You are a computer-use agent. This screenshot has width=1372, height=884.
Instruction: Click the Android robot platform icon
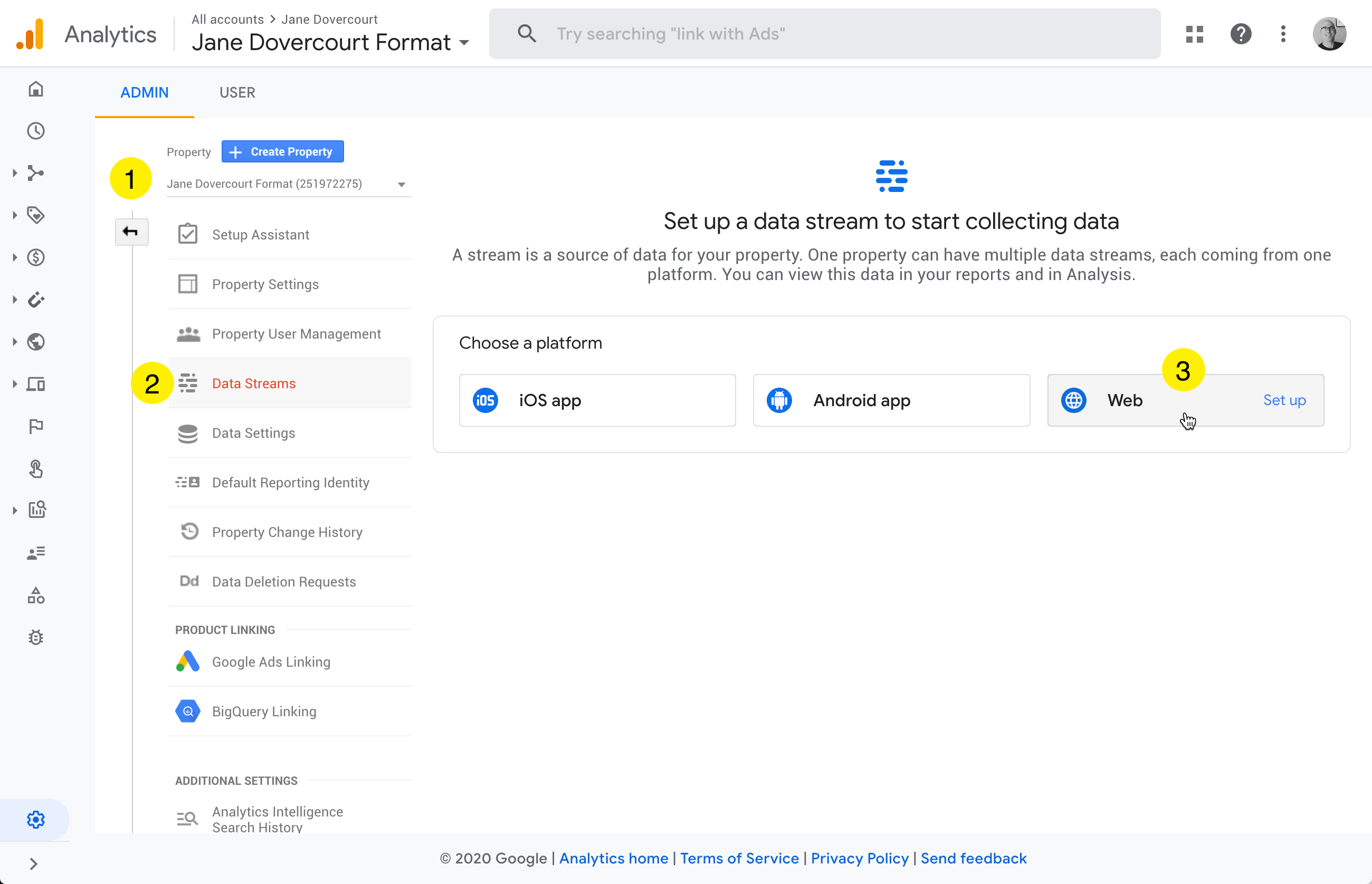click(779, 400)
